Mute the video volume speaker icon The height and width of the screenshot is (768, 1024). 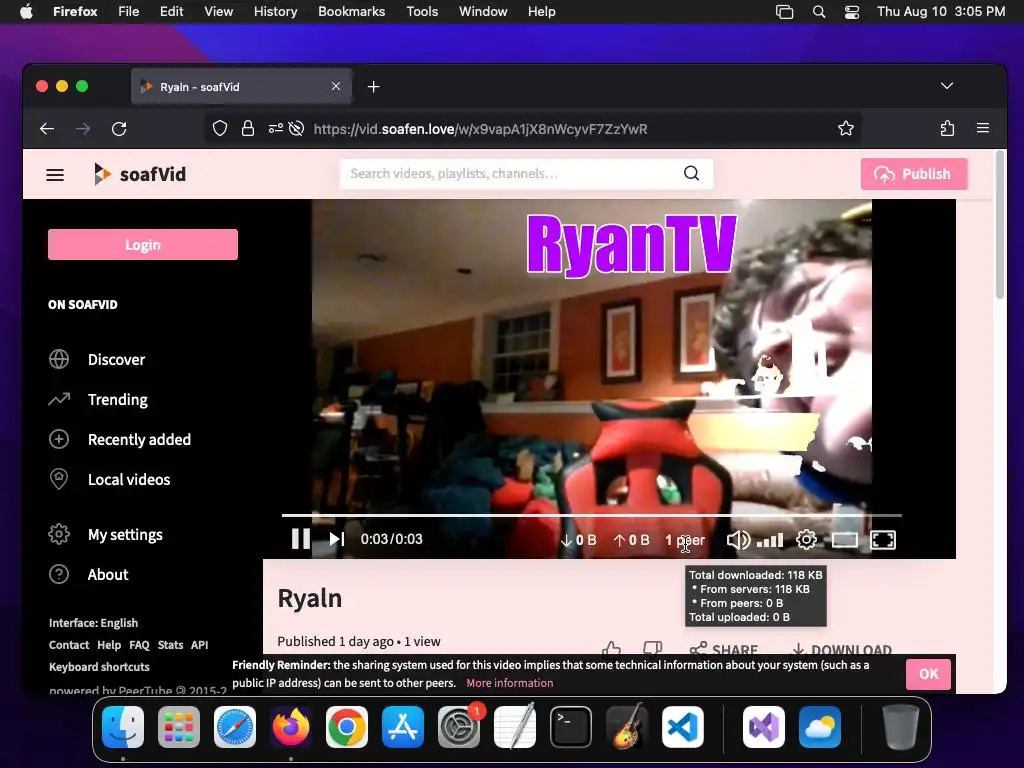pos(738,540)
